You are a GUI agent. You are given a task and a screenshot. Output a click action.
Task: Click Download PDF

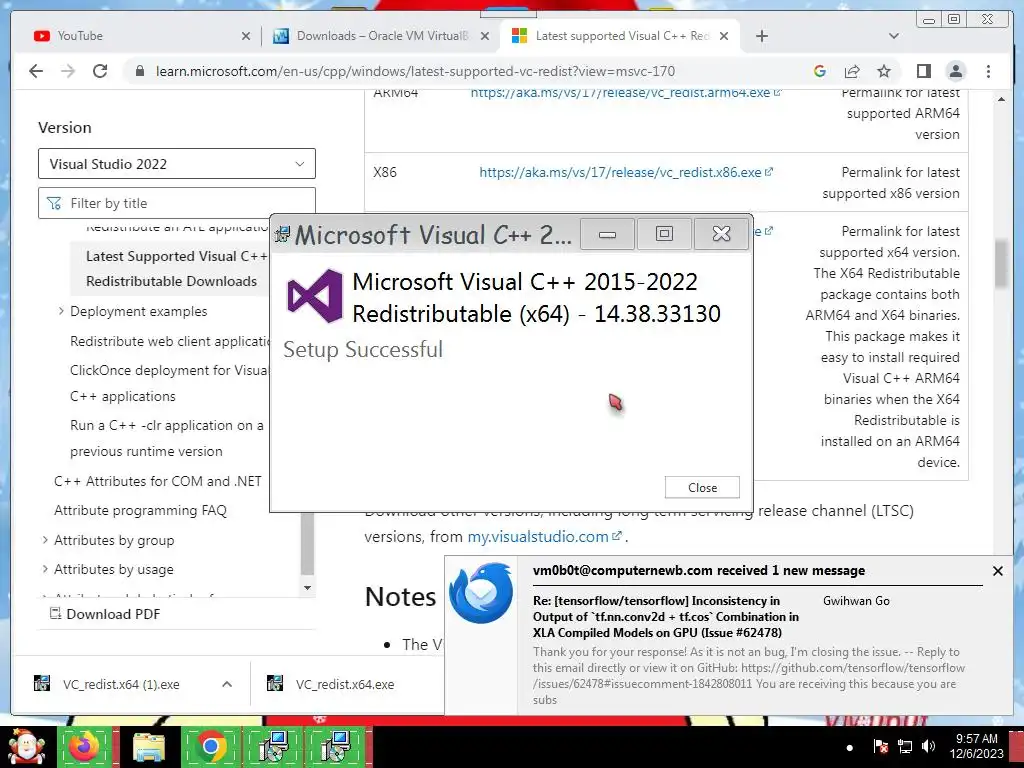pyautogui.click(x=105, y=614)
